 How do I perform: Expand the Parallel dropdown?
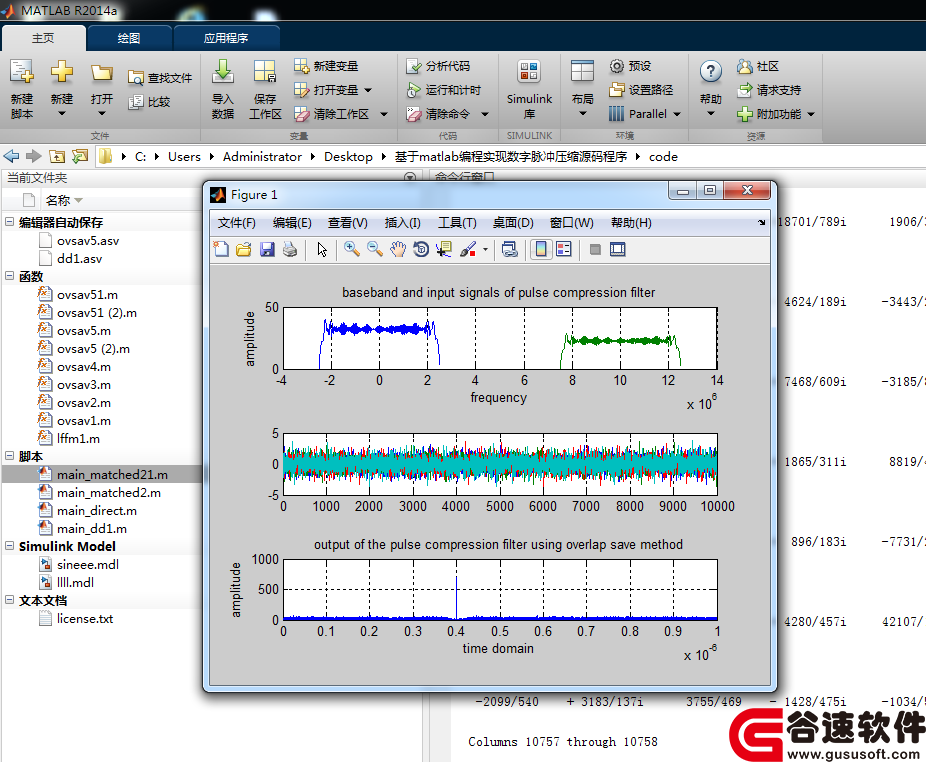677,114
